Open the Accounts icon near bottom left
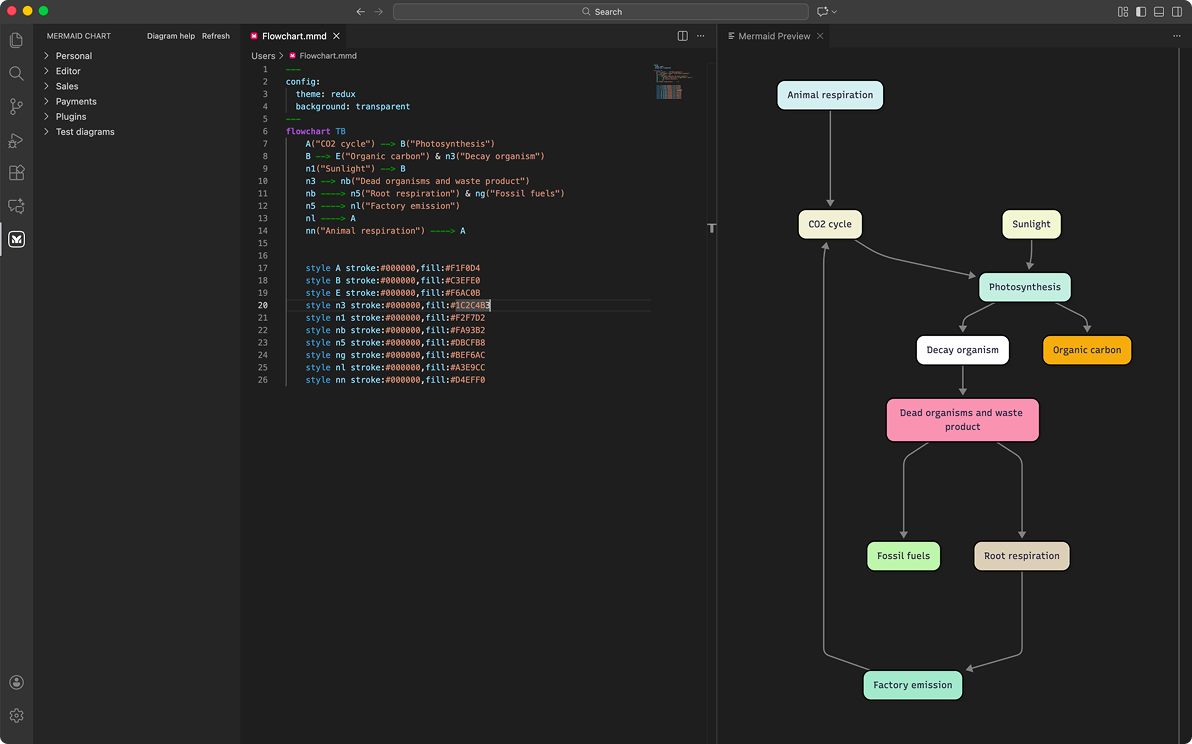Screen dimensions: 1192x744 click(x=16, y=682)
